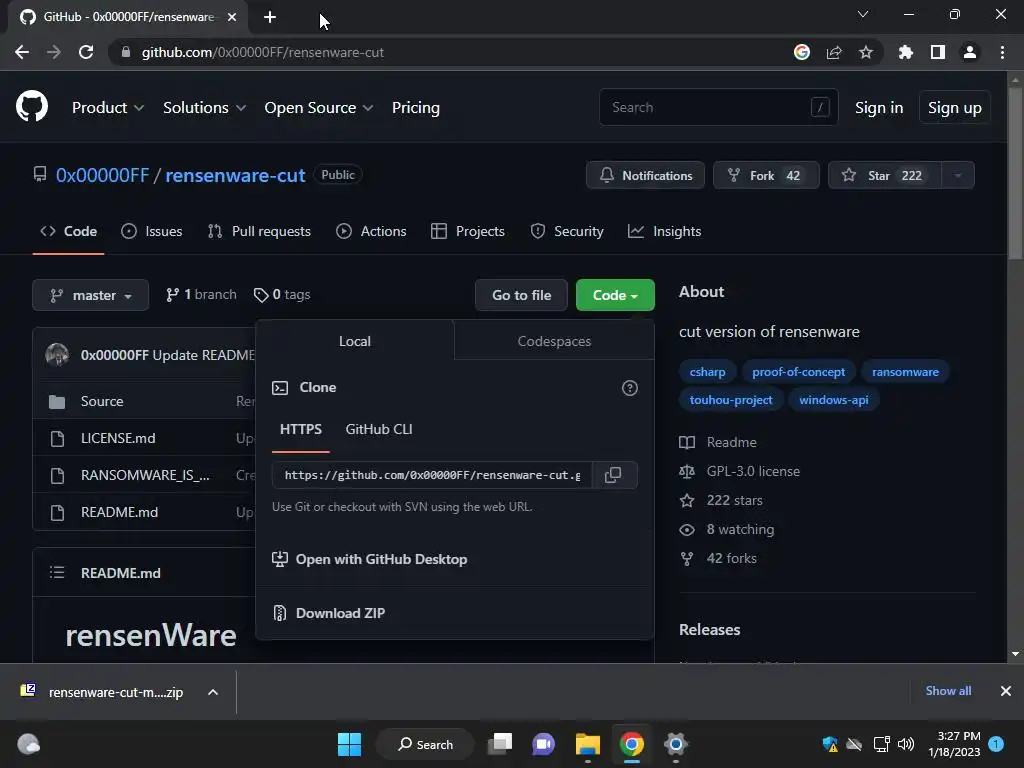Open Windows Start menu

click(349, 744)
